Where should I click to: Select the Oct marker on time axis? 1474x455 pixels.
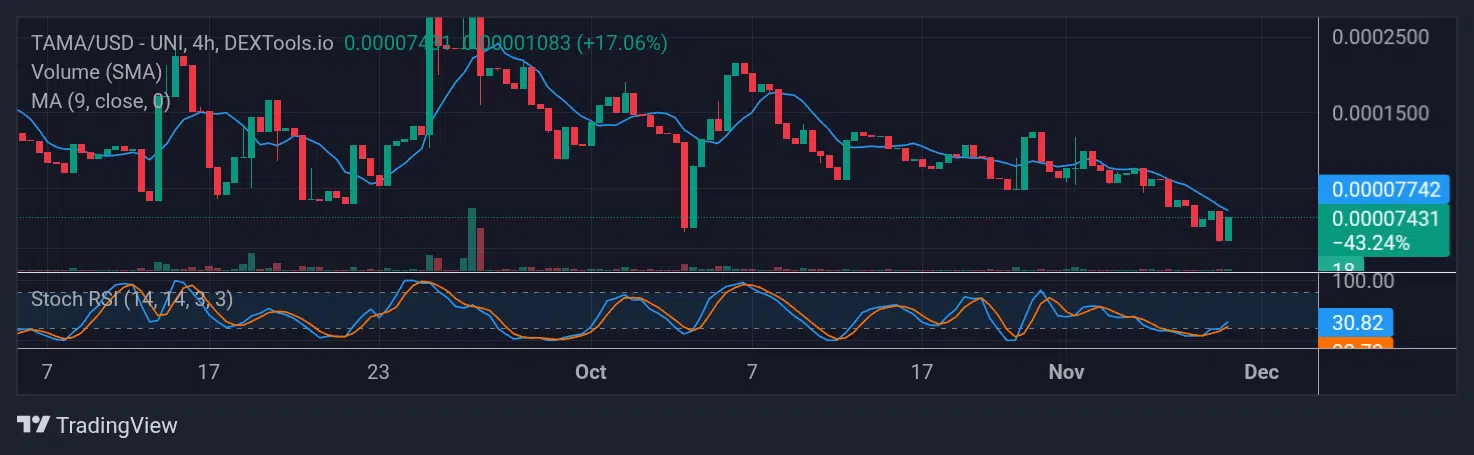[x=591, y=372]
